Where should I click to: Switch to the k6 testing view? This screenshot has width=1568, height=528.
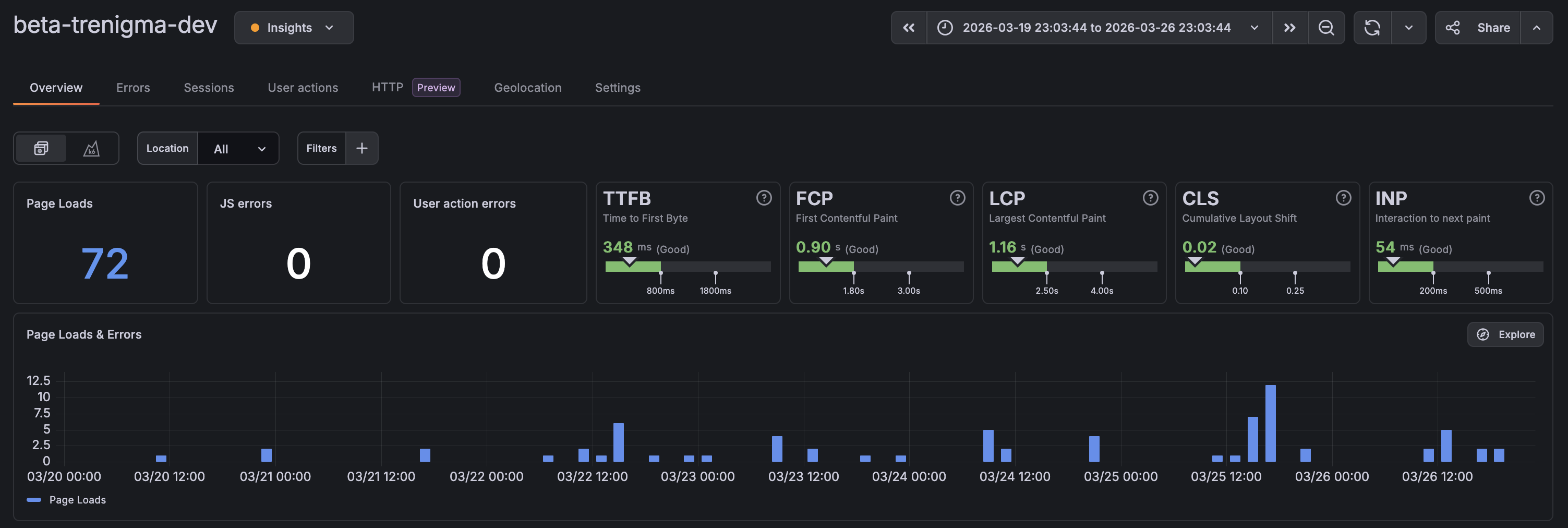coord(91,148)
